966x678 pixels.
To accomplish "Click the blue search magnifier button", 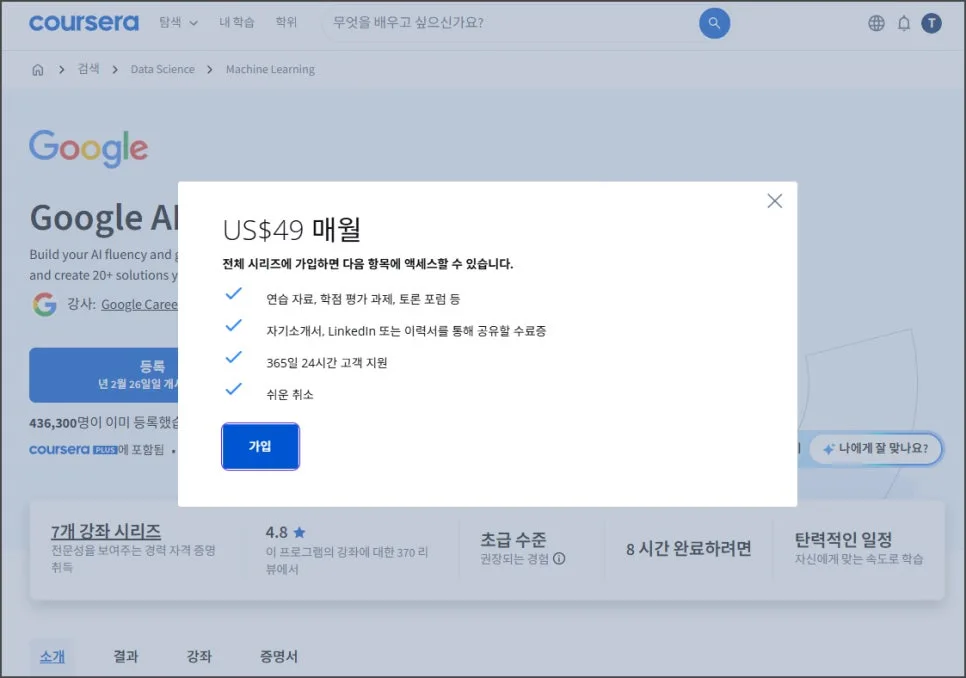I will pyautogui.click(x=714, y=23).
